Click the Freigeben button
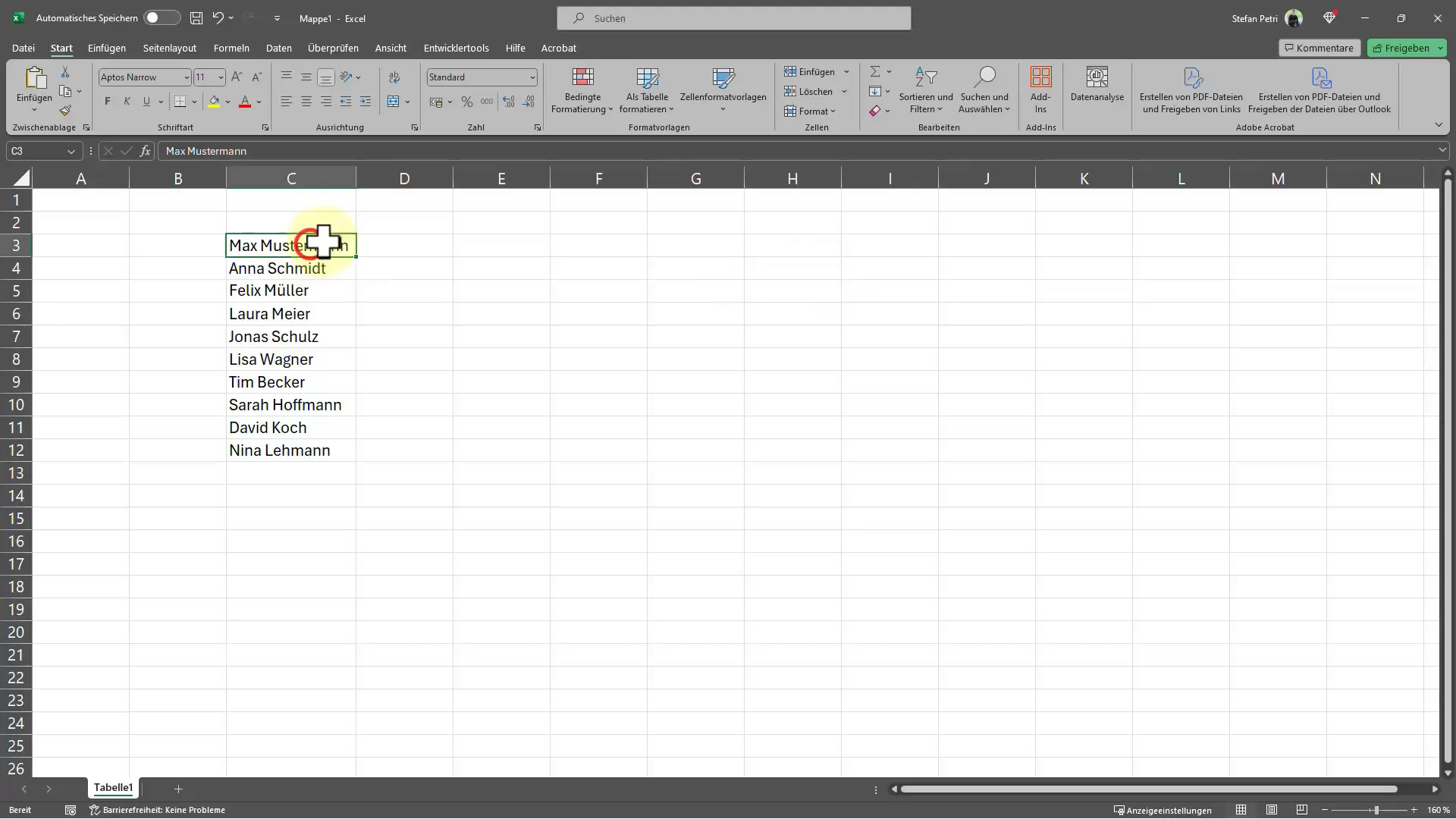This screenshot has width=1456, height=819. [x=1407, y=47]
